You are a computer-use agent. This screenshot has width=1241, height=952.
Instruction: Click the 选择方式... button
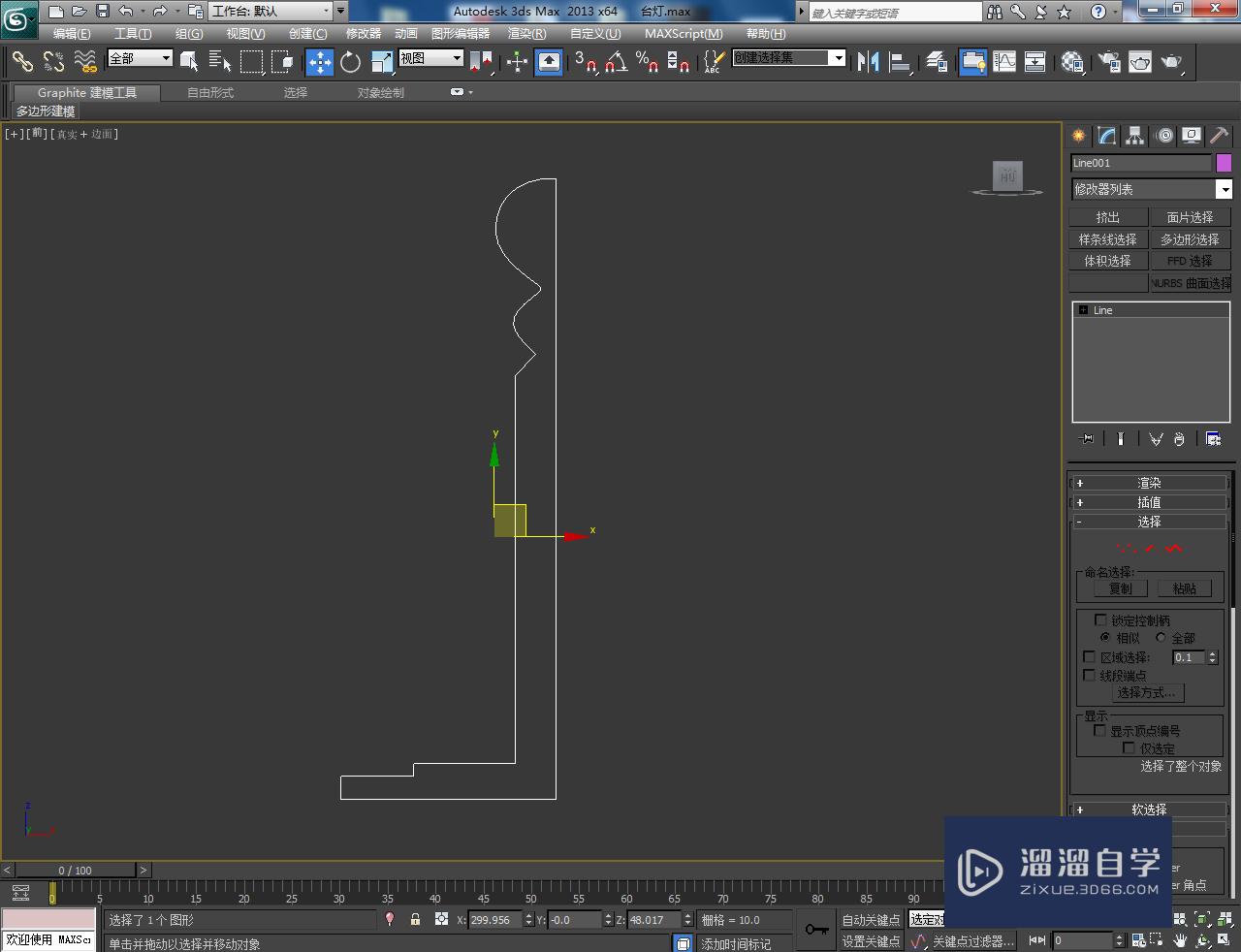[1146, 692]
